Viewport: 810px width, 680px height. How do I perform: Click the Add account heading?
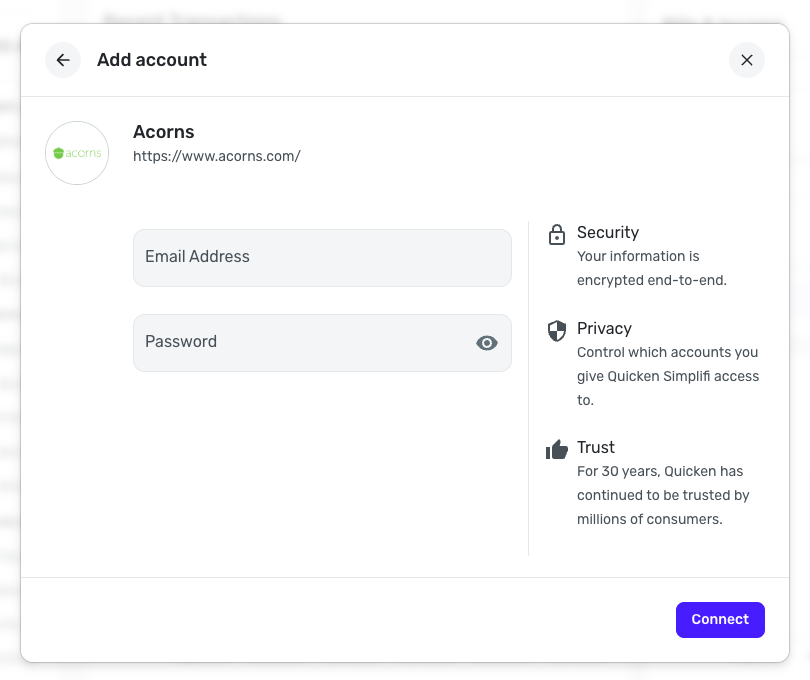click(x=152, y=60)
